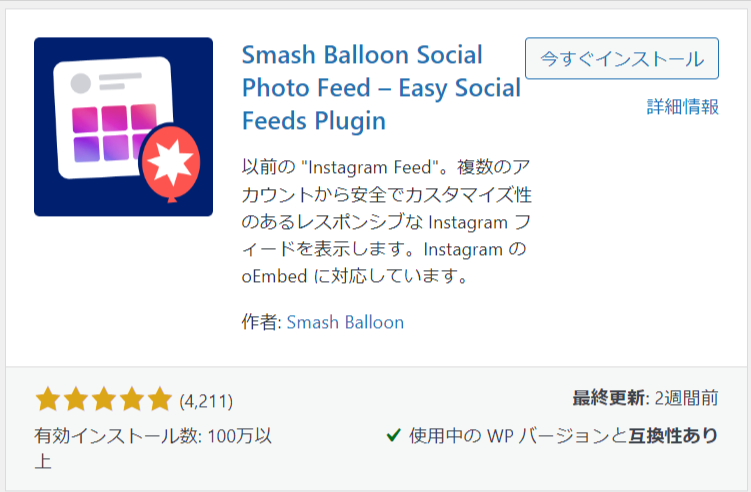The height and width of the screenshot is (492, 751).
Task: Open the Smash Balloon author link
Action: click(x=345, y=322)
